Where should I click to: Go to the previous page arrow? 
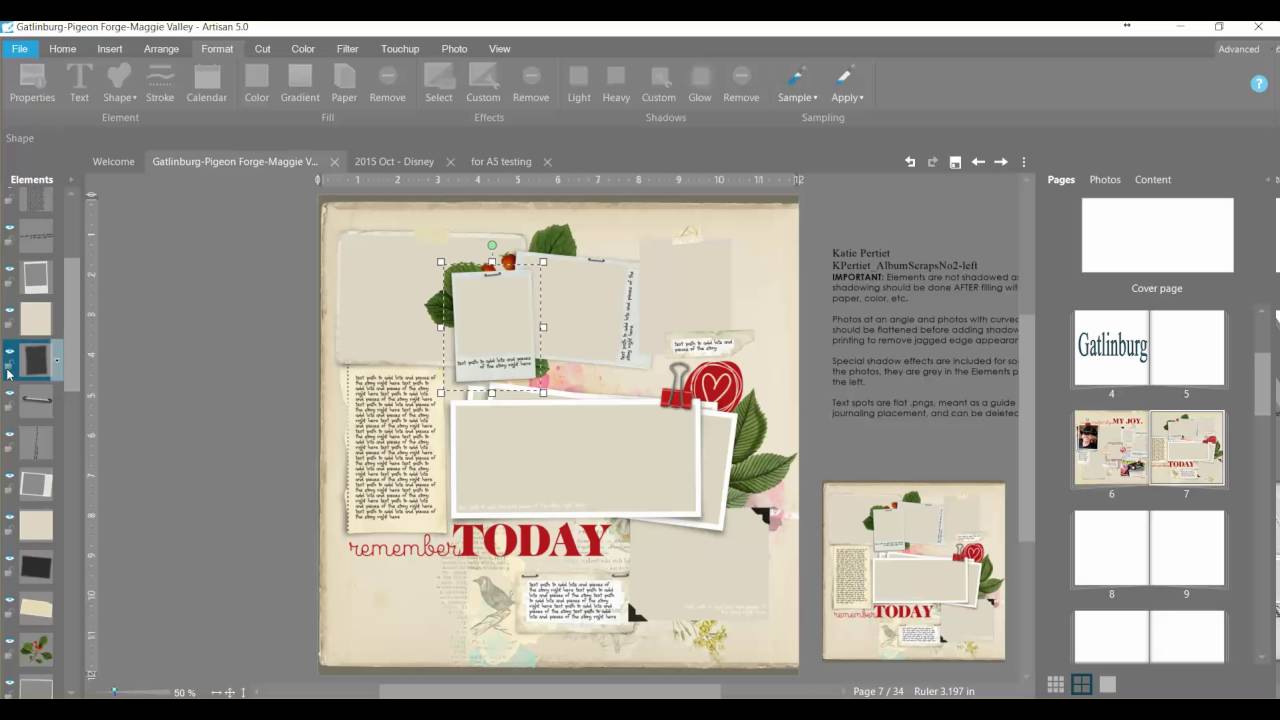click(978, 162)
